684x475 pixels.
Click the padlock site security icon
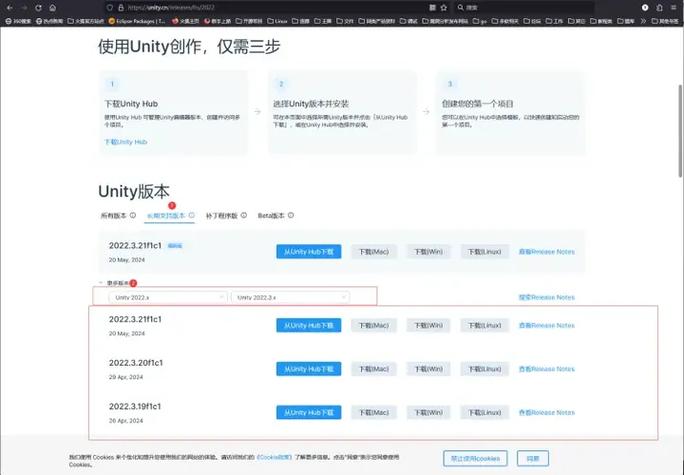pyautogui.click(x=121, y=7)
